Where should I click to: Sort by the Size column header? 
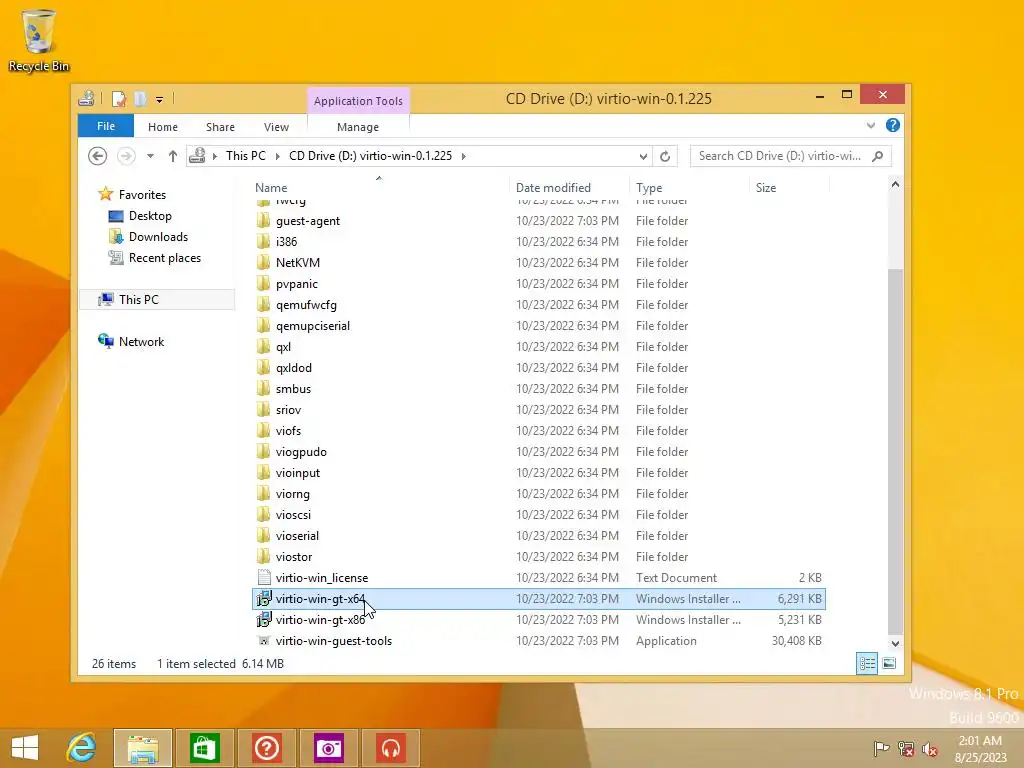click(x=766, y=187)
